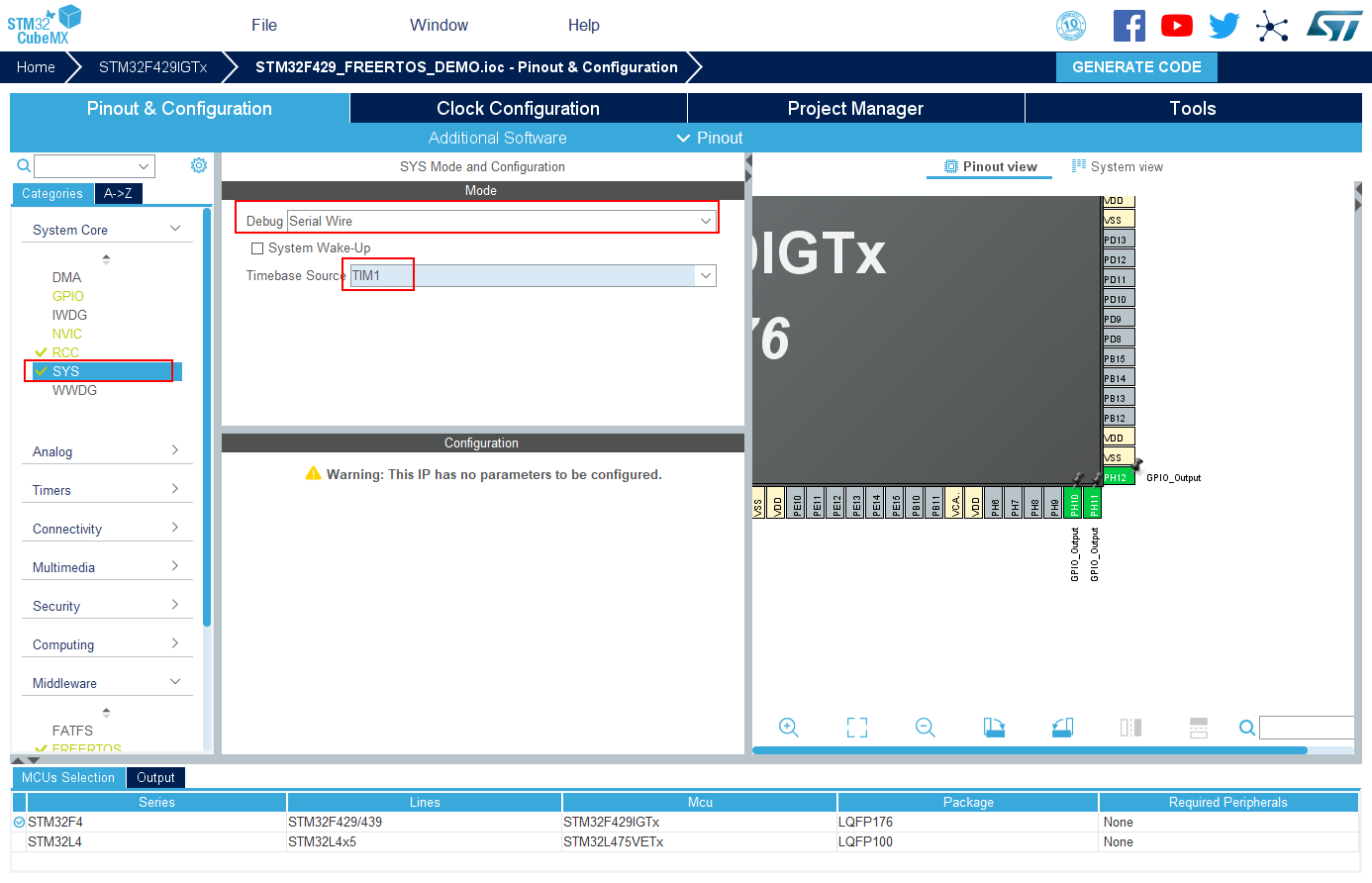Select the Pinout view tab

click(x=990, y=166)
